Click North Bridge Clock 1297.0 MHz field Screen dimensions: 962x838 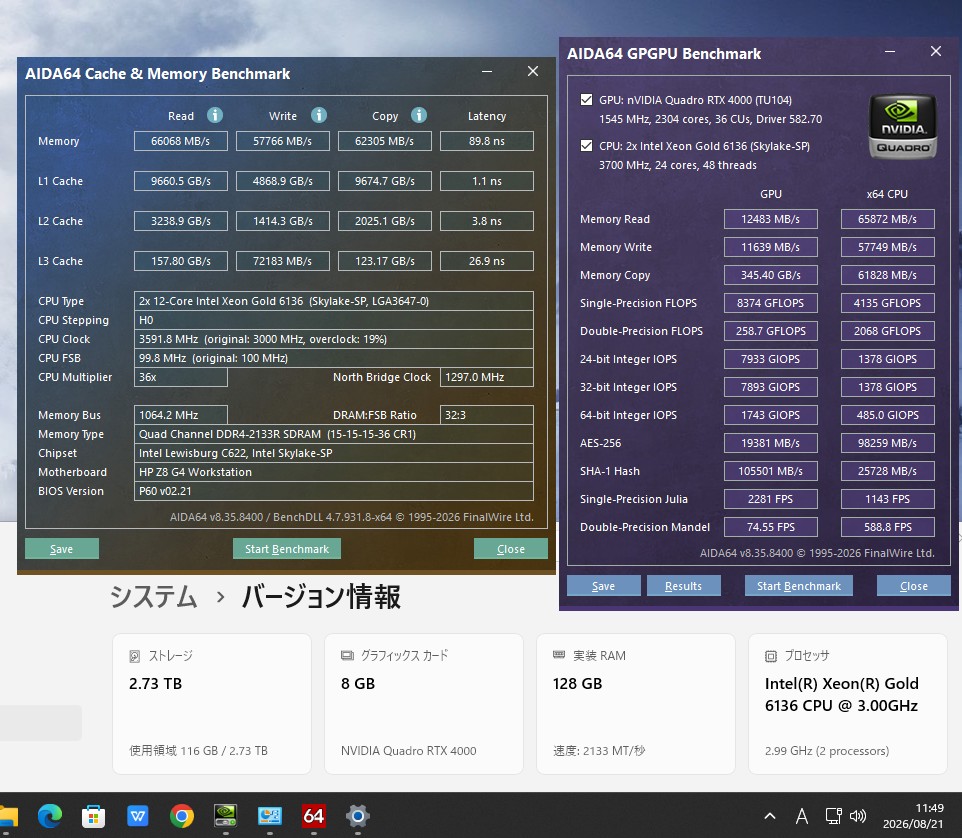(x=487, y=377)
